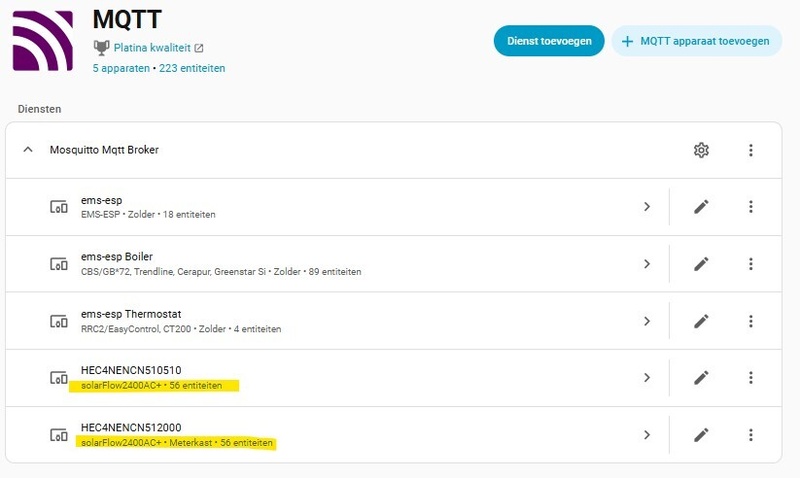Open ems-esp Boiler via chevron arrow
800x478 pixels.
point(646,264)
